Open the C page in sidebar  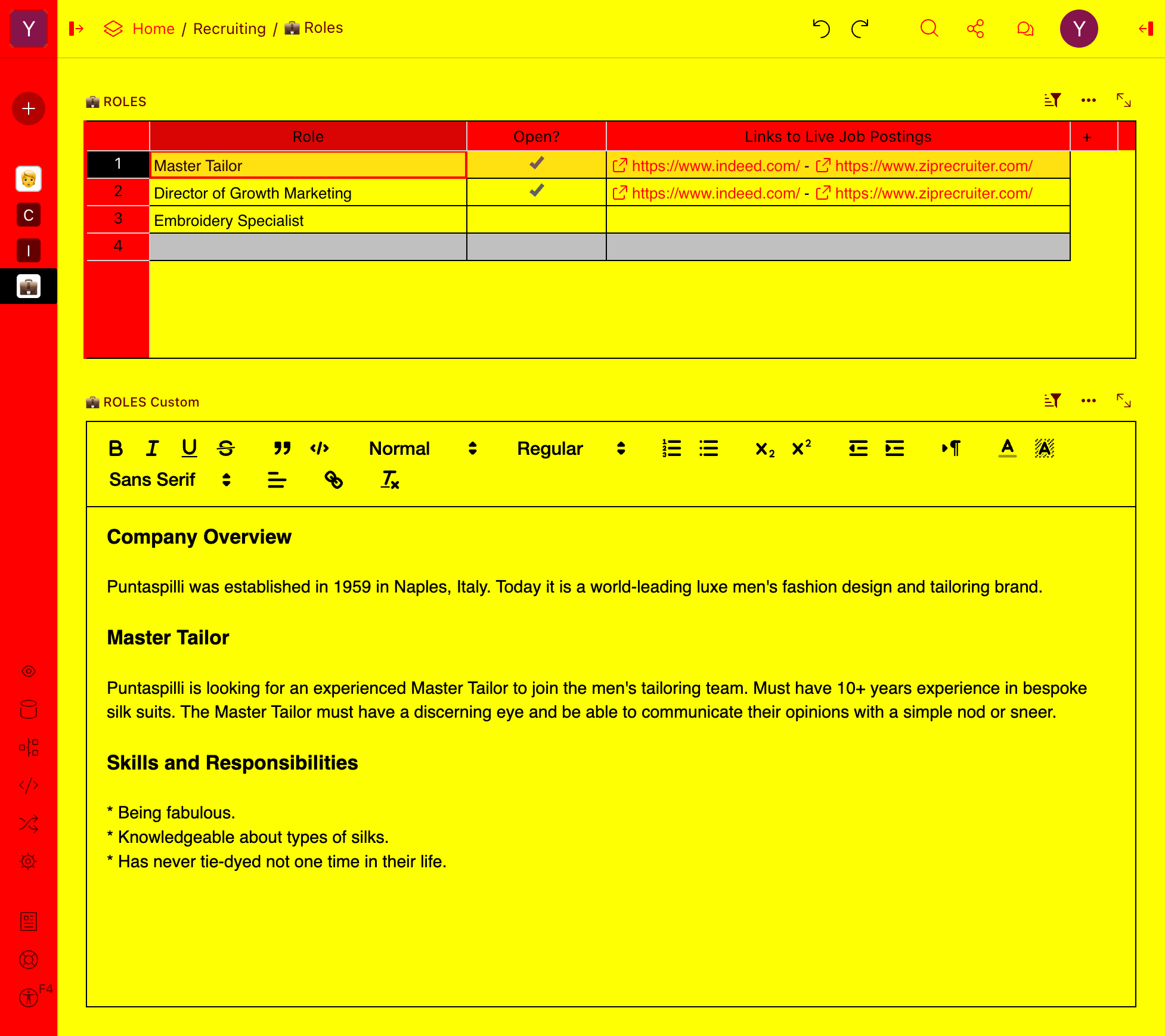tap(29, 215)
